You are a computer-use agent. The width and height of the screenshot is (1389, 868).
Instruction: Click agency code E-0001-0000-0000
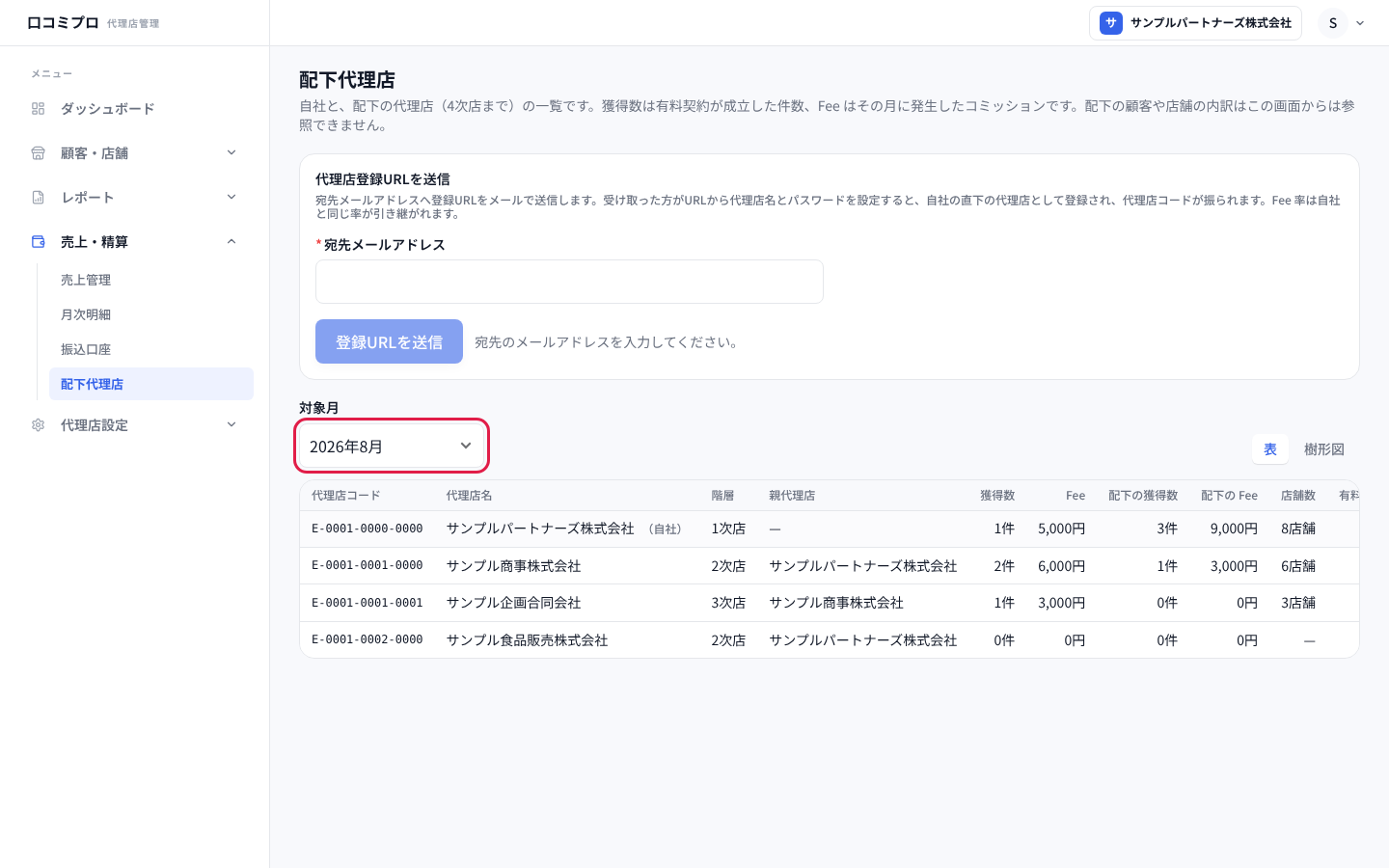[368, 529]
